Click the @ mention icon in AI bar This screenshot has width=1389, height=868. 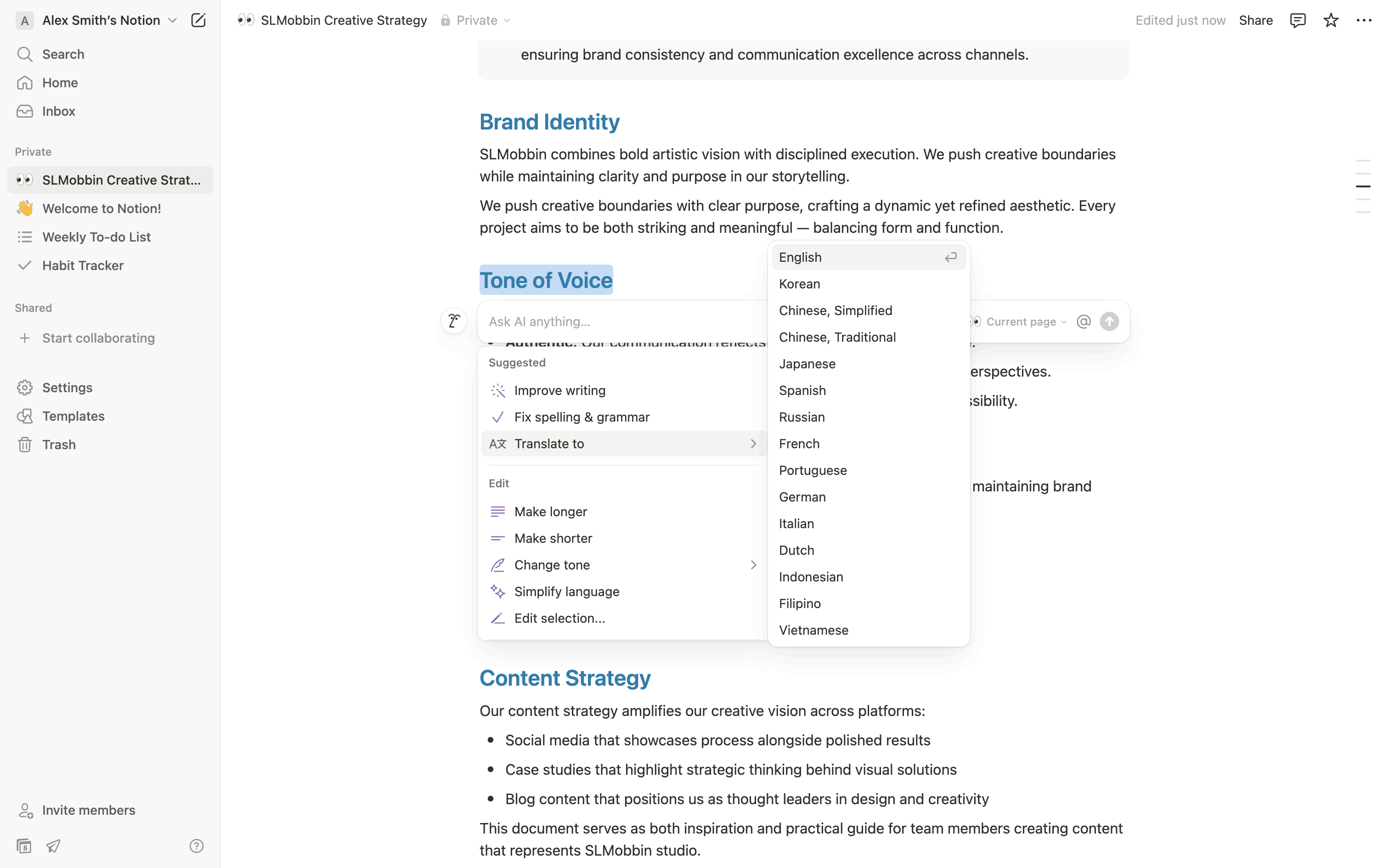click(x=1083, y=321)
